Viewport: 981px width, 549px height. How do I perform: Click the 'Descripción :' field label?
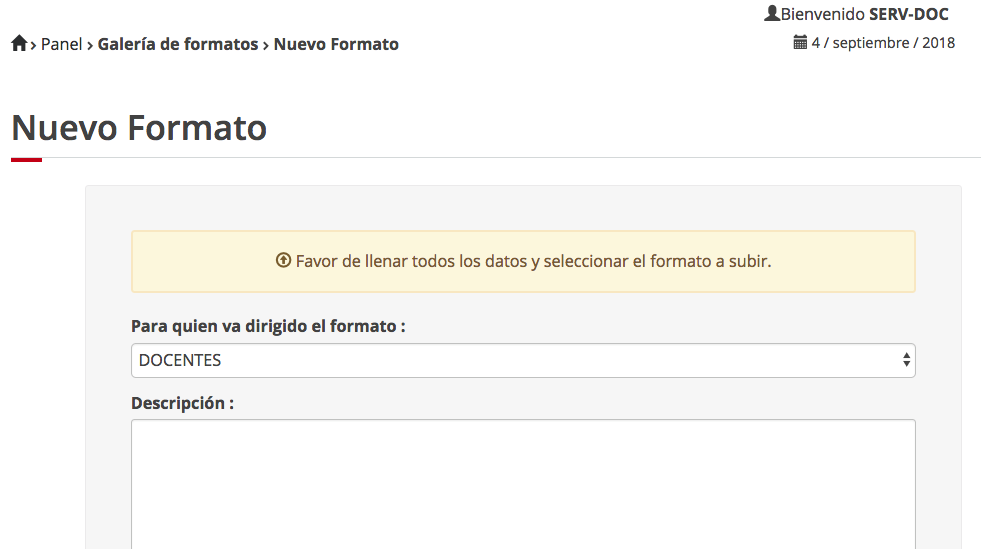point(182,403)
